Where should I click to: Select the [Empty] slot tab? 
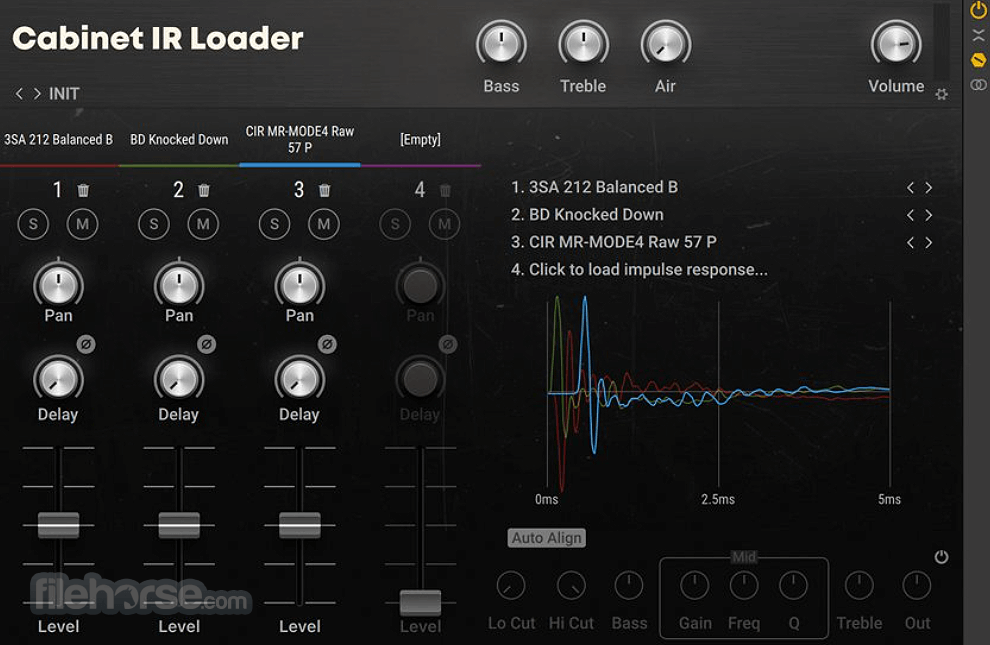[420, 139]
